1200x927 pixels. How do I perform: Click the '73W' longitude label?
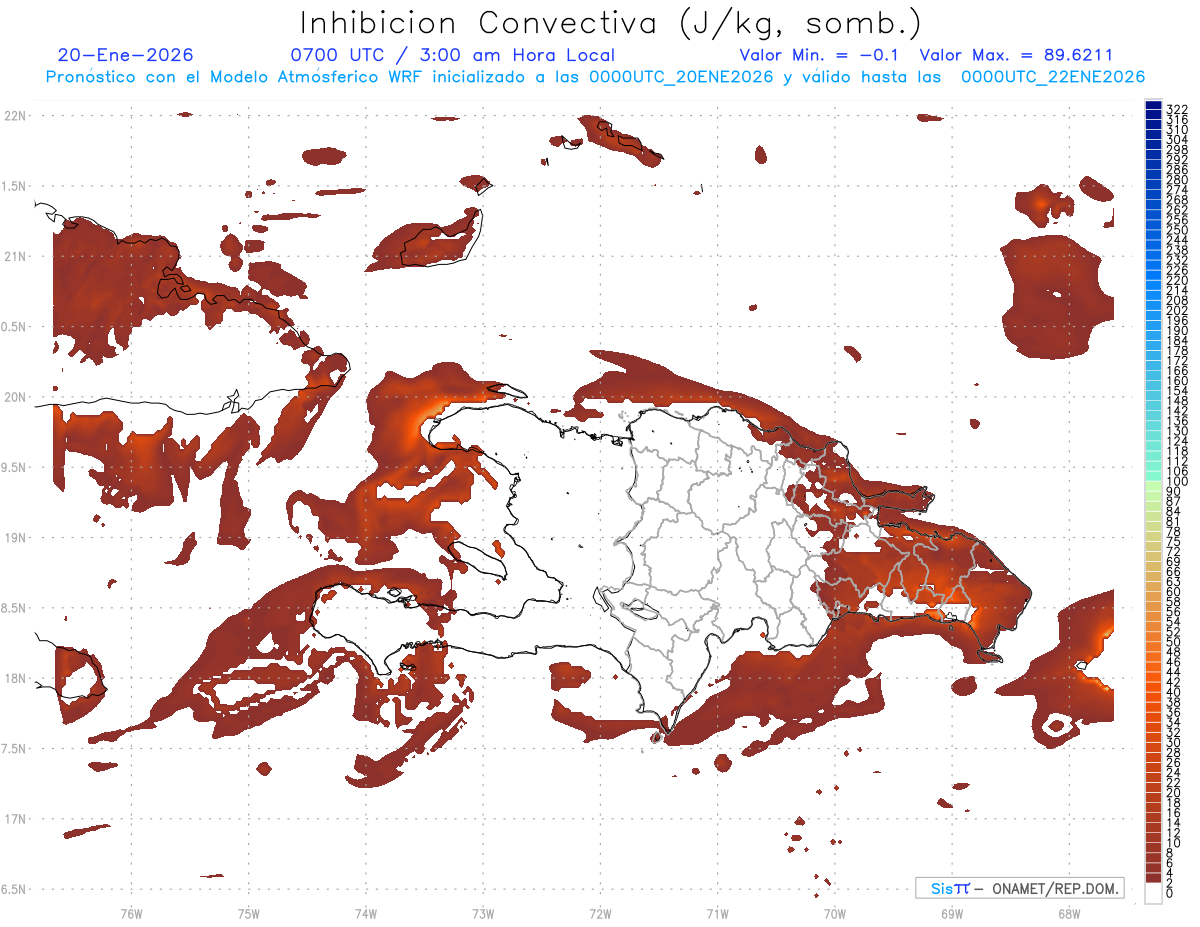click(483, 913)
